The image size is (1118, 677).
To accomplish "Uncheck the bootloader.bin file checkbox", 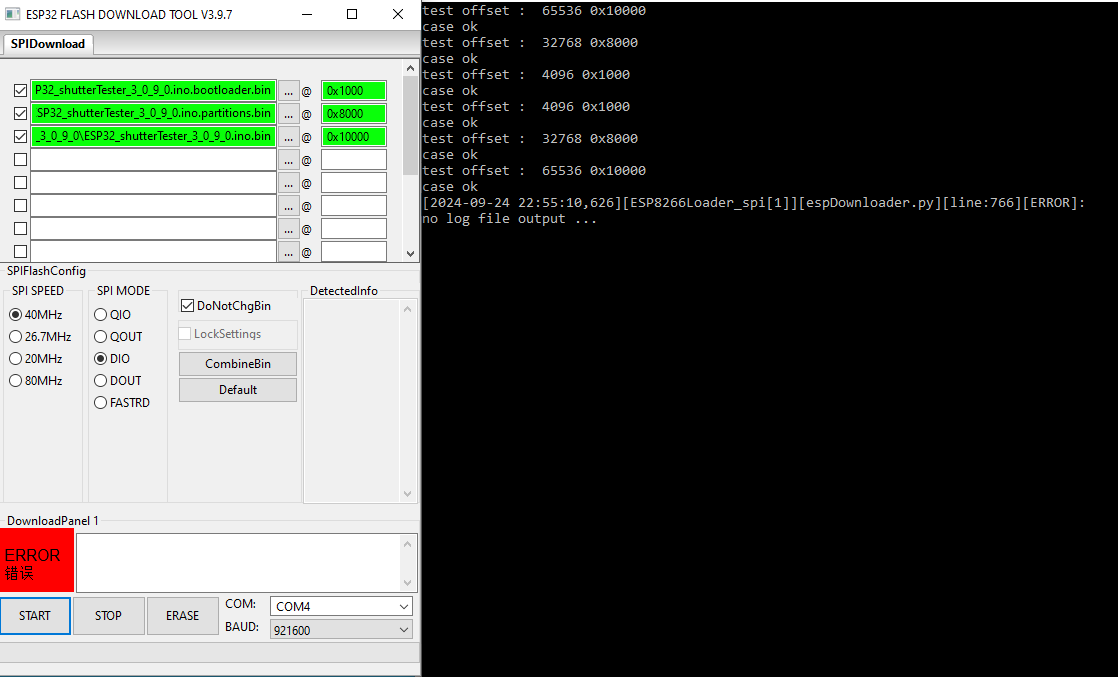I will [20, 91].
